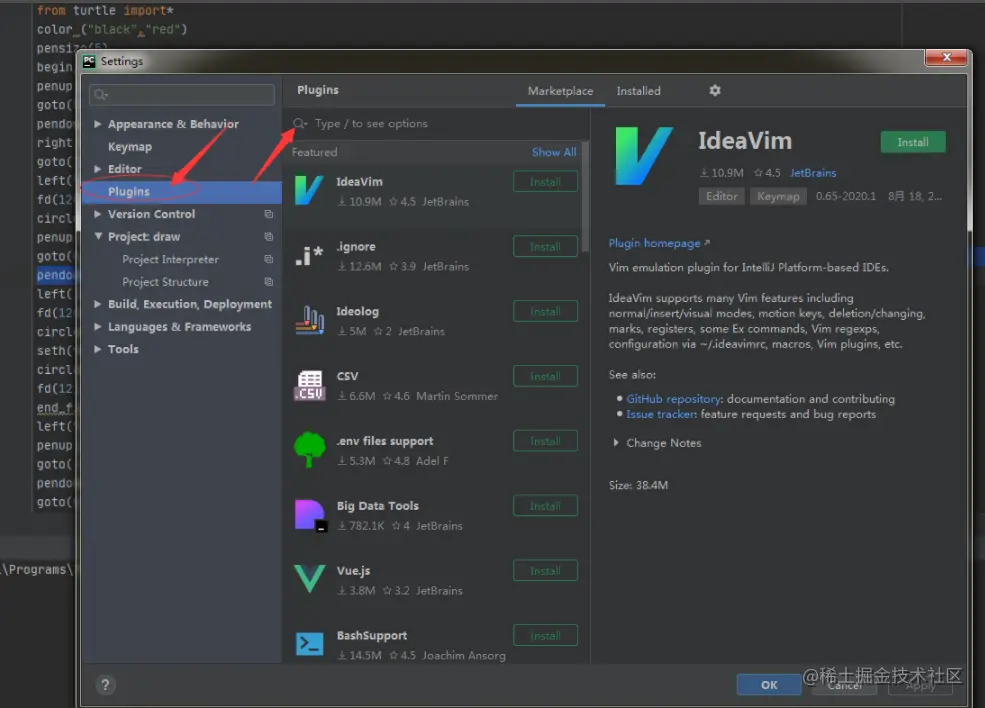Click the PyCharm icon in Settings title bar
The width and height of the screenshot is (985, 708).
coord(89,61)
